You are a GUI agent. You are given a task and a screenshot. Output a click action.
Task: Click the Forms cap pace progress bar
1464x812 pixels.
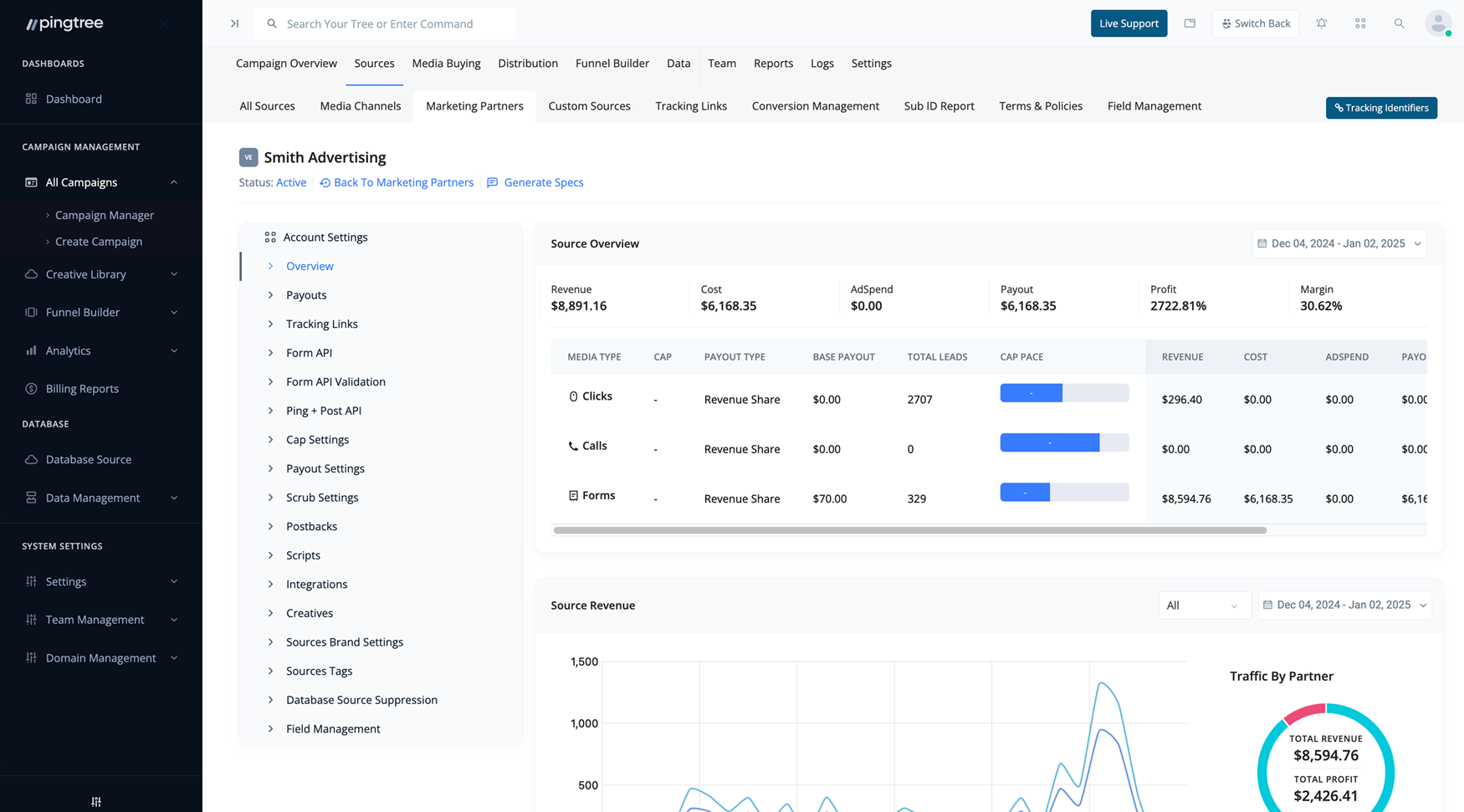1064,493
